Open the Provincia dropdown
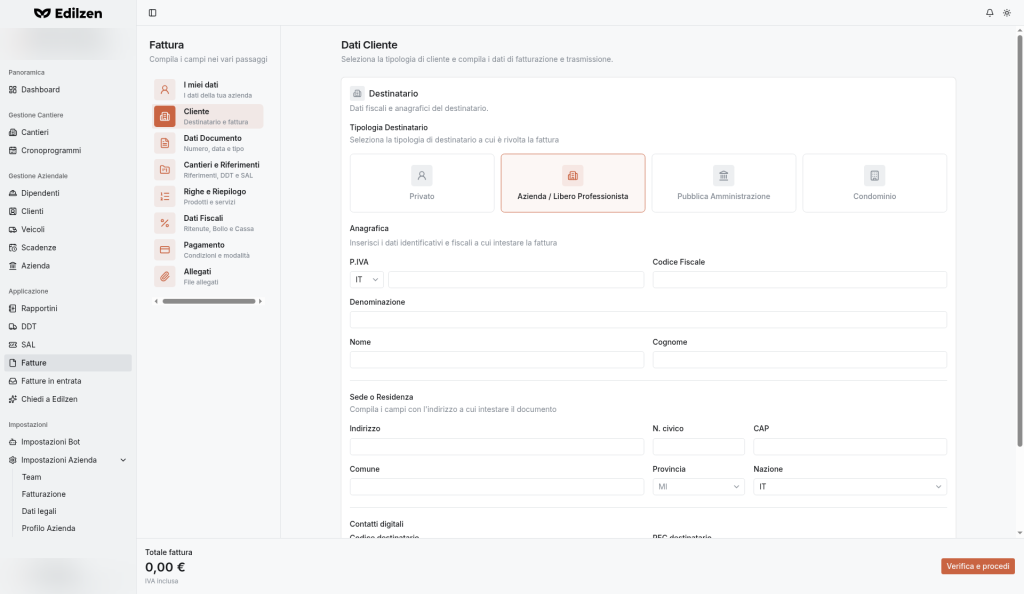The height and width of the screenshot is (594, 1024). point(698,487)
